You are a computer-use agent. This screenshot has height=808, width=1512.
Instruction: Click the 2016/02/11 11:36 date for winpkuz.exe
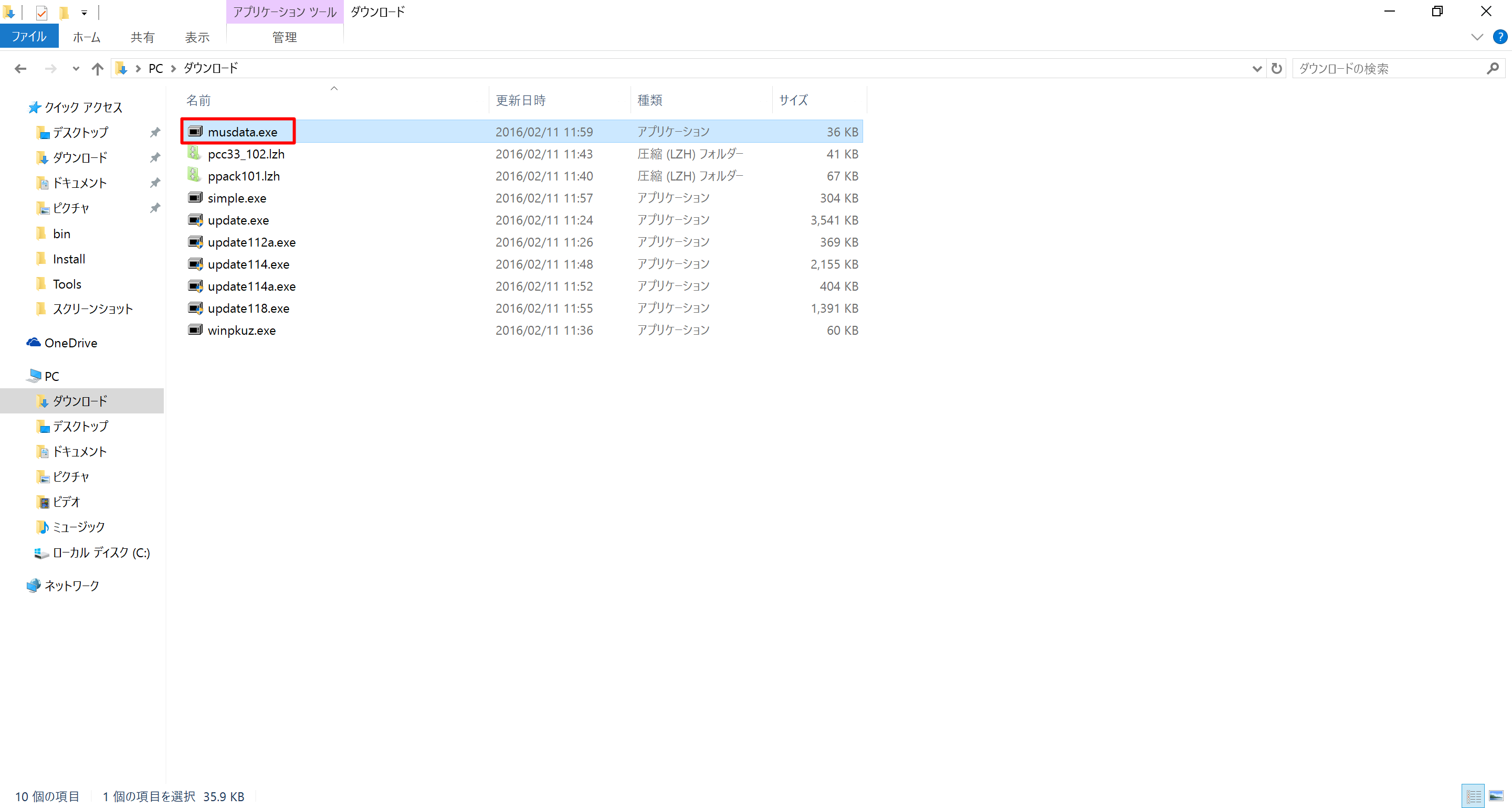coord(544,331)
